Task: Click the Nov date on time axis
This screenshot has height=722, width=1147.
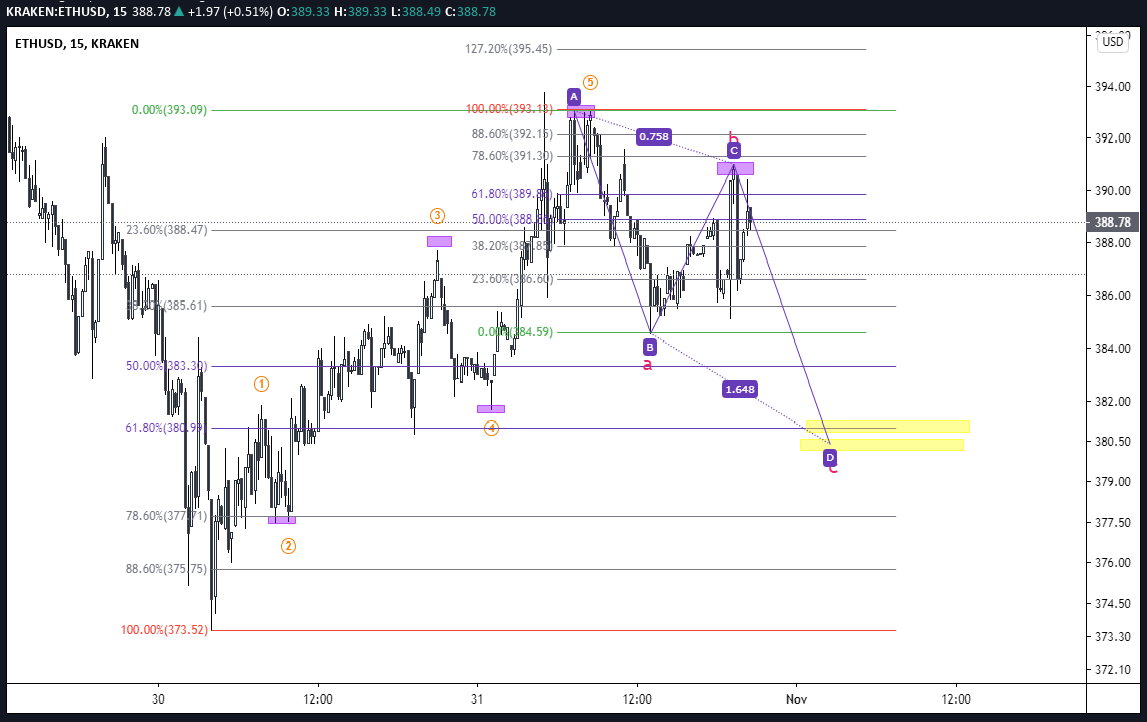Action: (x=796, y=698)
